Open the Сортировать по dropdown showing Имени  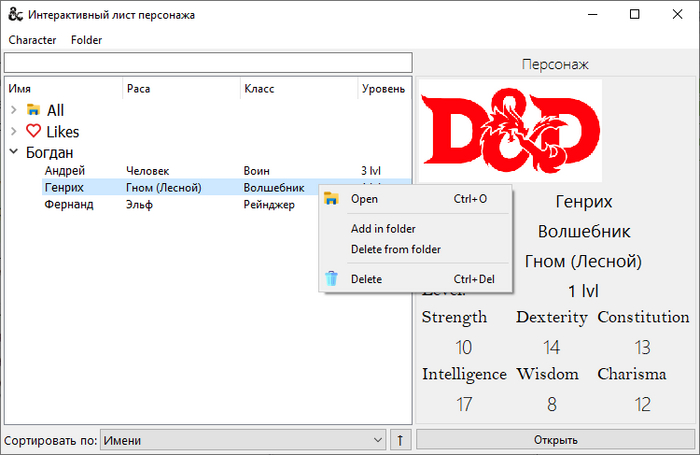pos(243,440)
